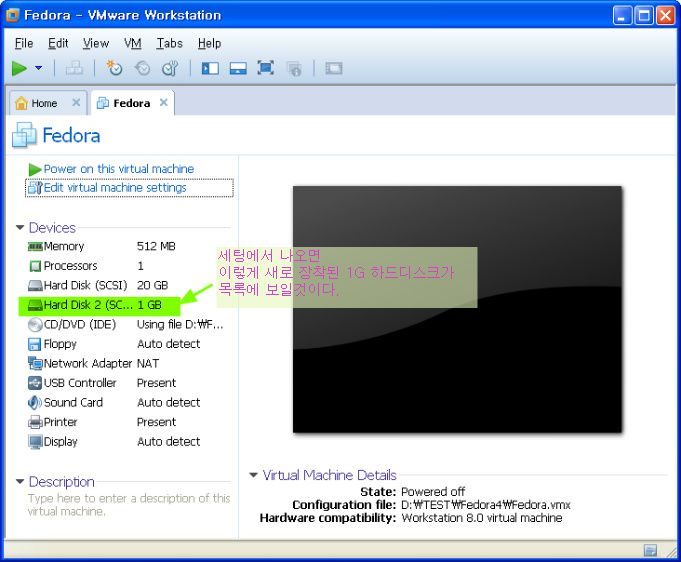Click the Floppy device icon
This screenshot has height=562, width=681.
click(x=34, y=344)
